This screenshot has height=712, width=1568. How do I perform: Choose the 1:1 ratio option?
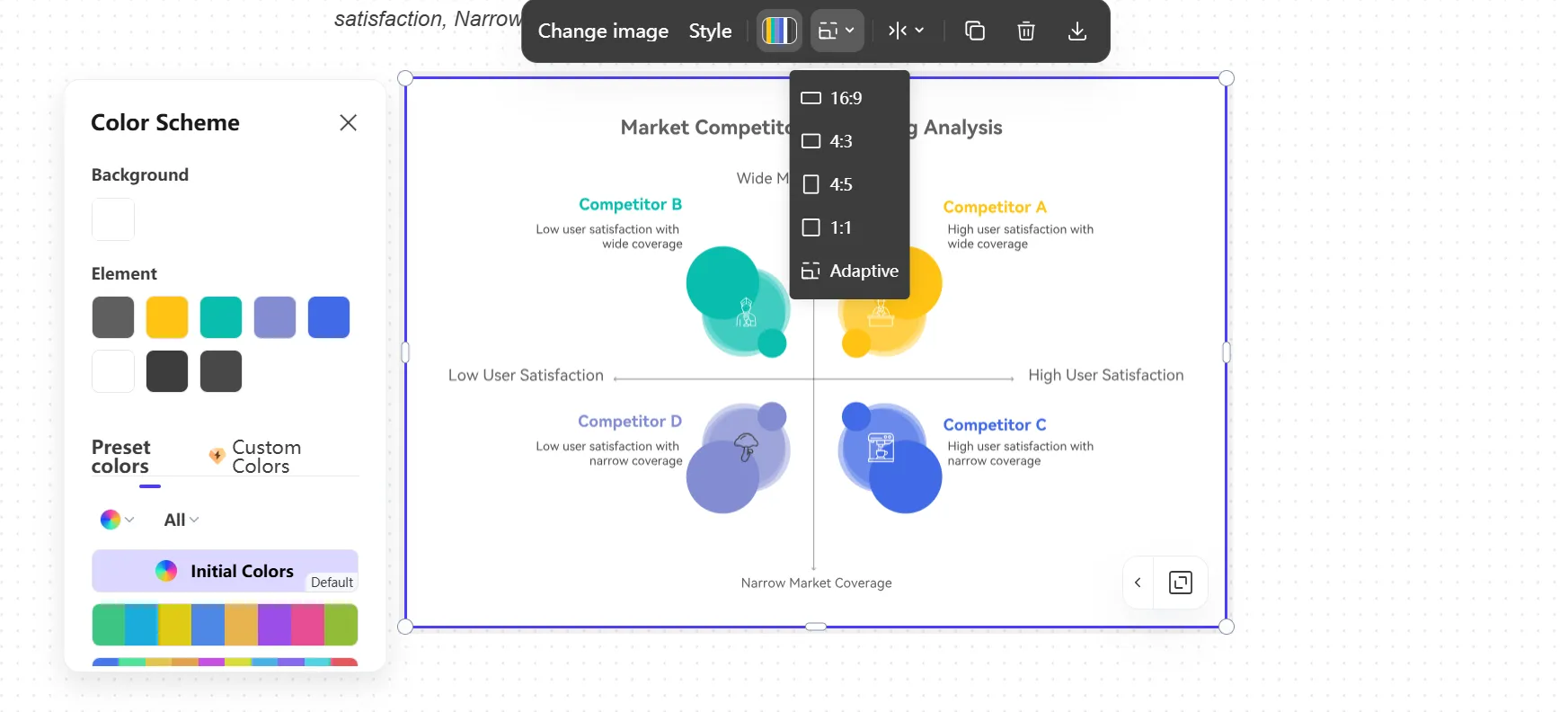[x=840, y=227]
